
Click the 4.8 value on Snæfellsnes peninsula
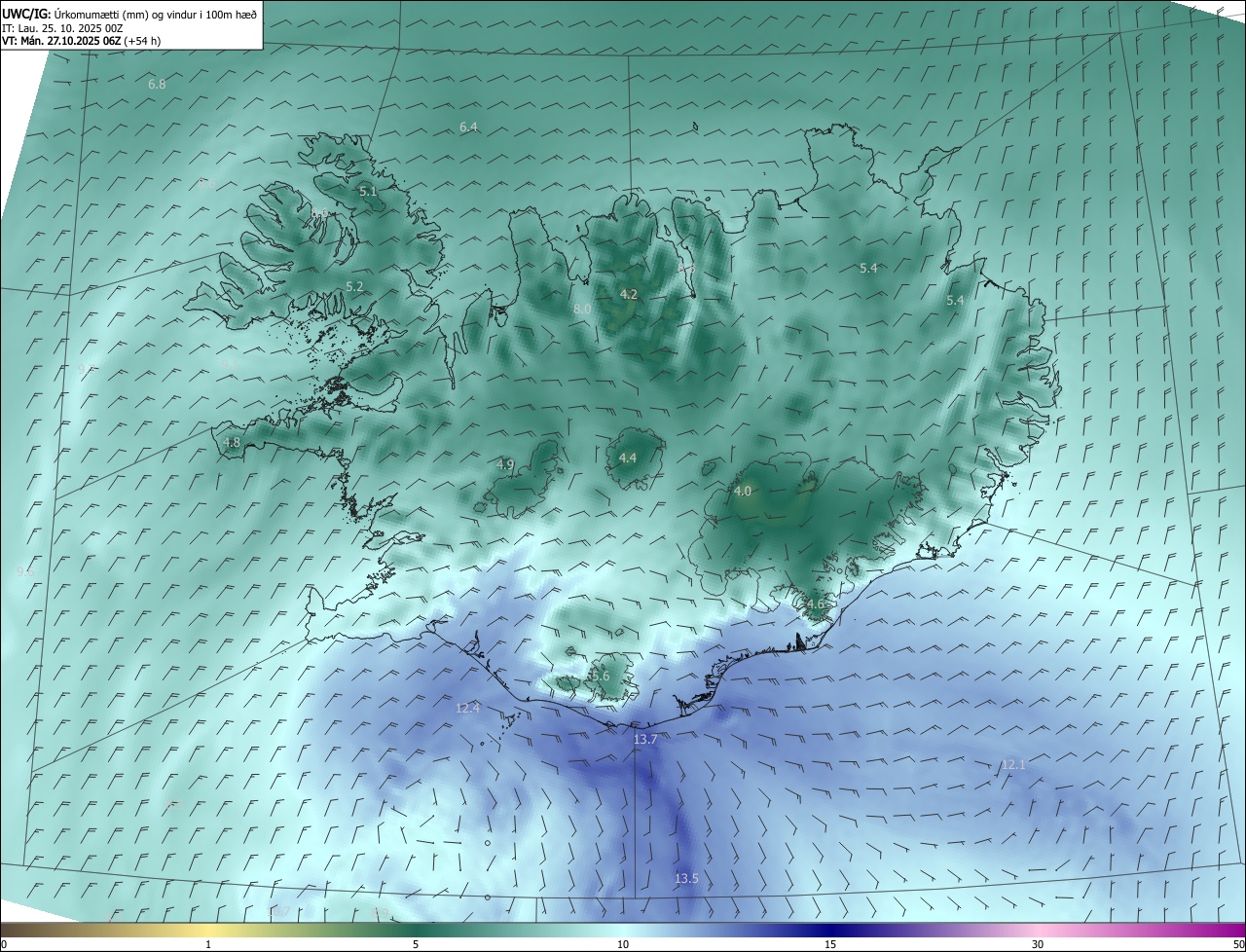click(232, 442)
